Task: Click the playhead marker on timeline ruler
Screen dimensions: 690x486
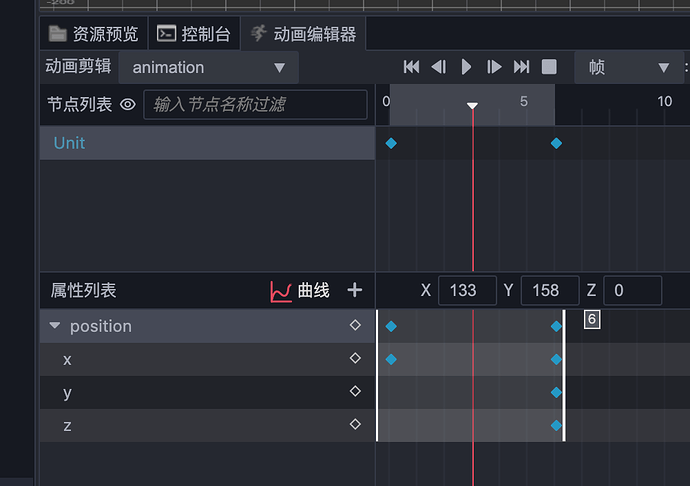Action: click(x=473, y=105)
